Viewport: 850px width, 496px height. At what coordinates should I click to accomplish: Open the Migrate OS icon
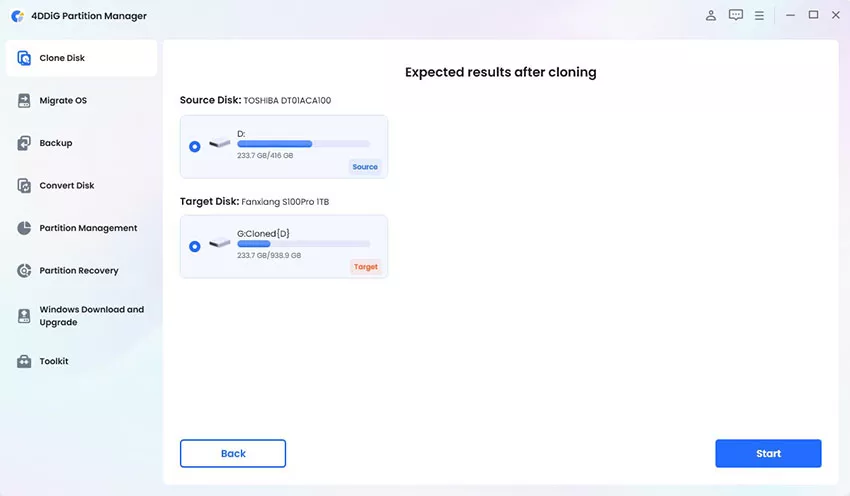[x=24, y=100]
